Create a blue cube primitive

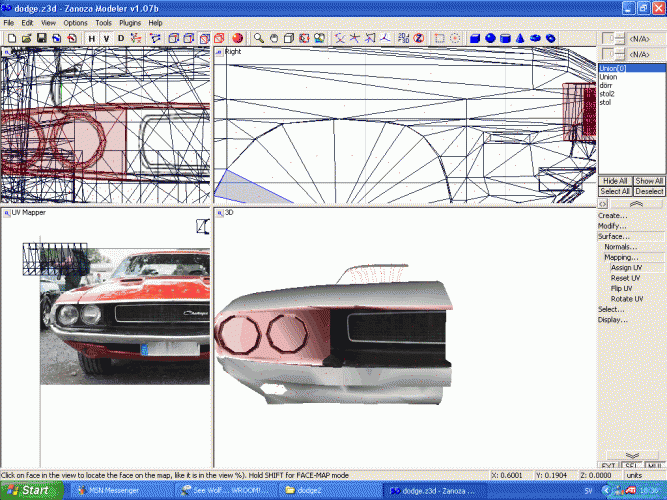(x=475, y=38)
